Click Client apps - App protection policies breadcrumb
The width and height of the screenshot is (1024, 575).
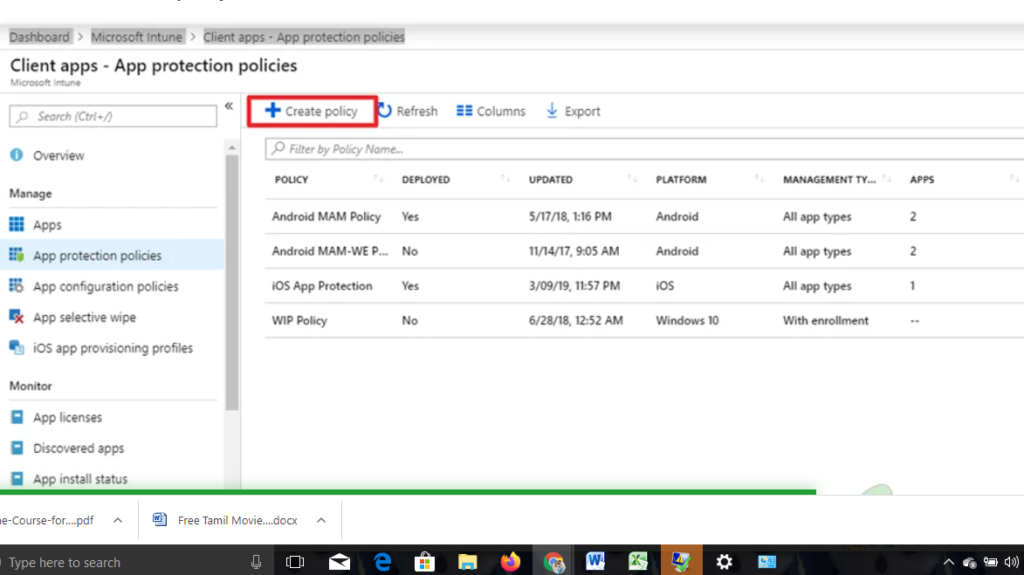[304, 37]
